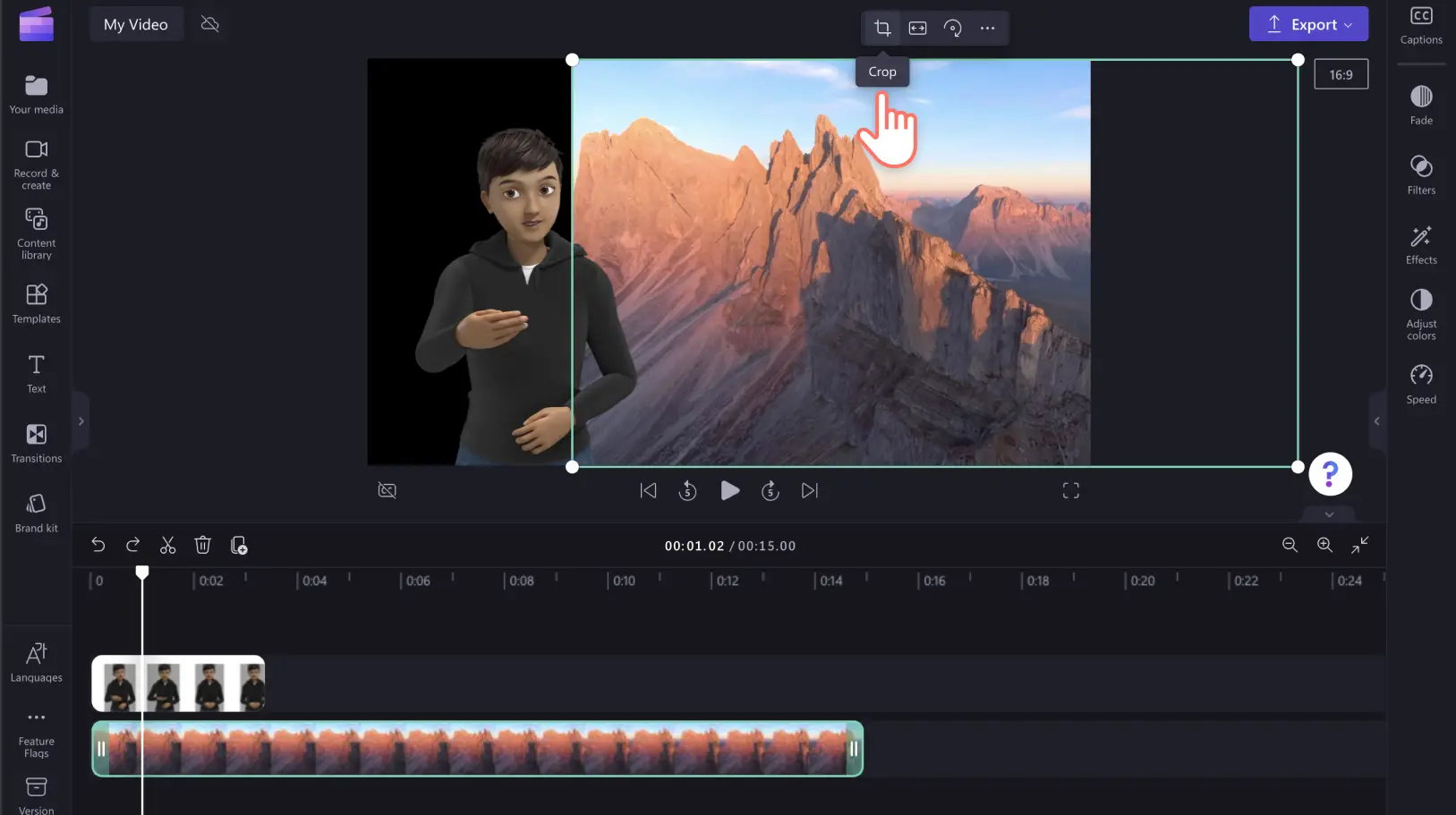
Task: Split clip with the scissors icon
Action: pos(167,545)
